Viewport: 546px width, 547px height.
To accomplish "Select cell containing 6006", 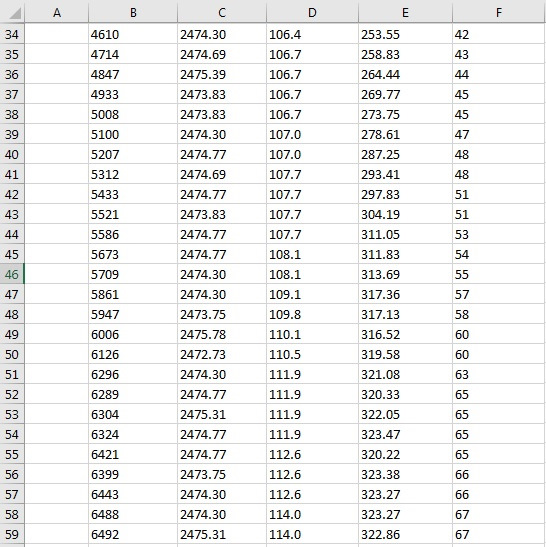I will coord(133,334).
